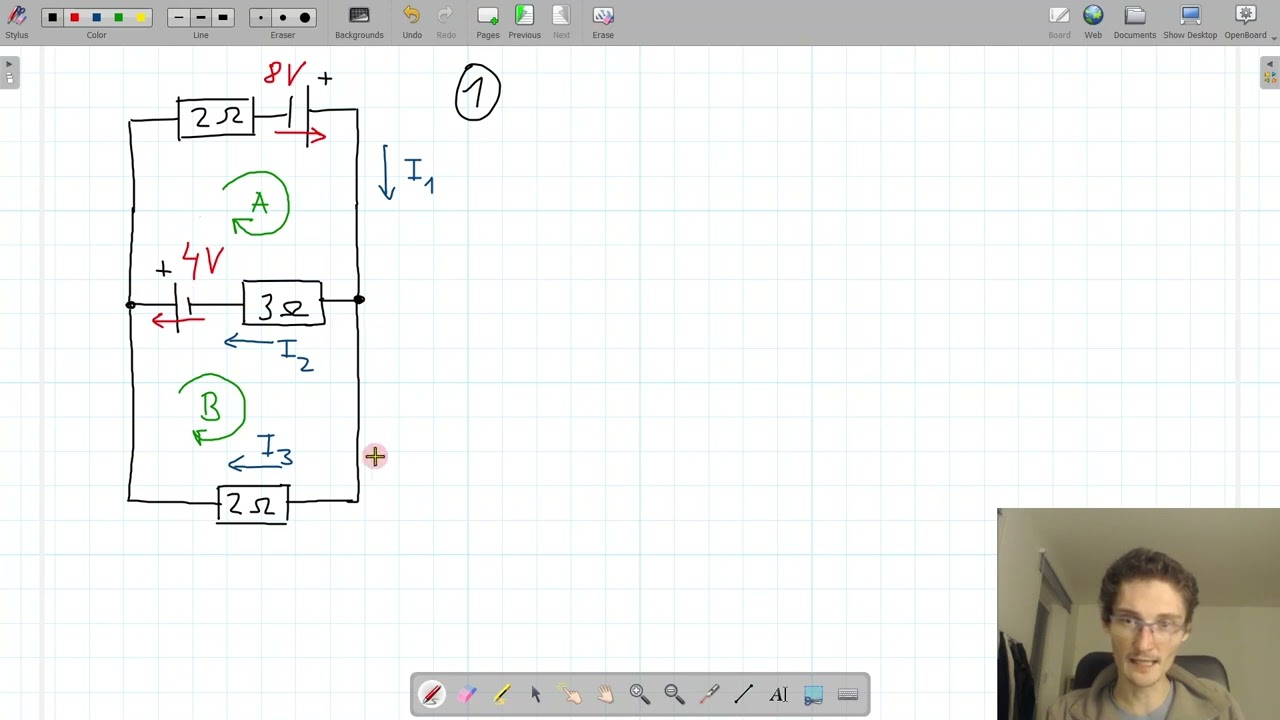
Task: Open the OpenBoard menu
Action: click(1246, 22)
